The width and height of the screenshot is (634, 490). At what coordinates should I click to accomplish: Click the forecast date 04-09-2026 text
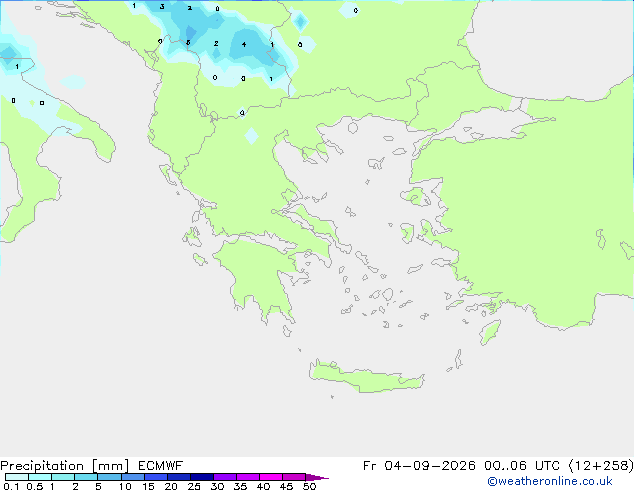(430, 465)
